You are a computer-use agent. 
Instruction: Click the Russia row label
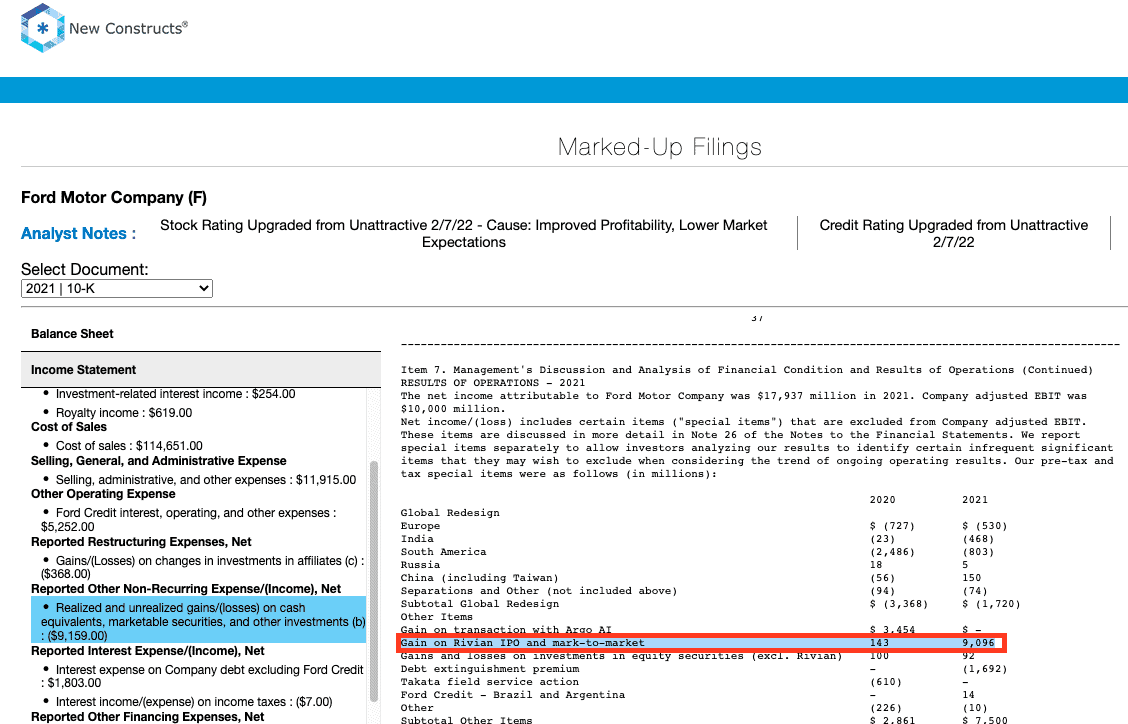tap(420, 565)
